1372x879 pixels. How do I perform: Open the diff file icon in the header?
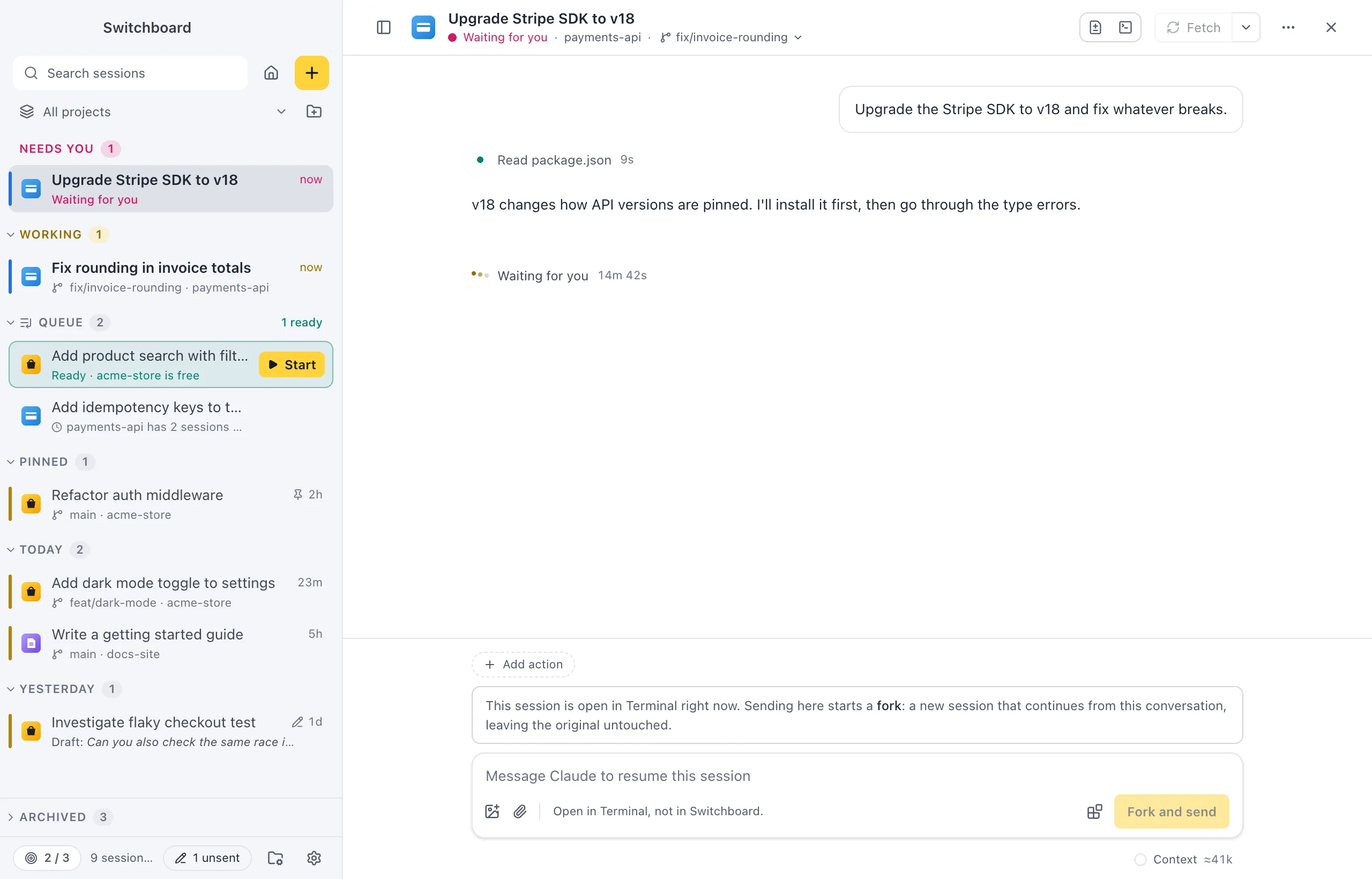1095,27
